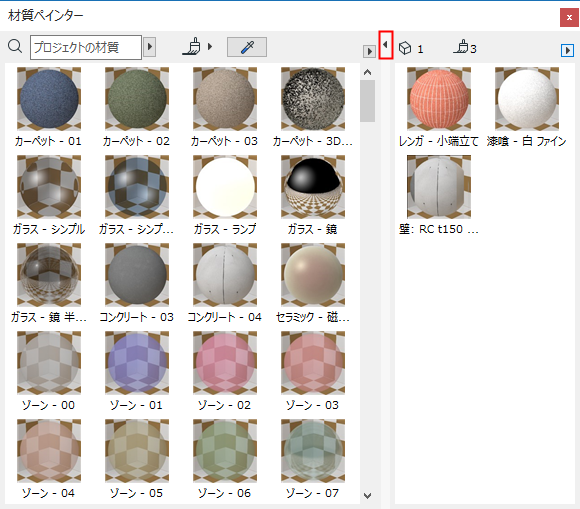Click the scrollbar down arrow
The height and width of the screenshot is (509, 580).
[x=367, y=496]
